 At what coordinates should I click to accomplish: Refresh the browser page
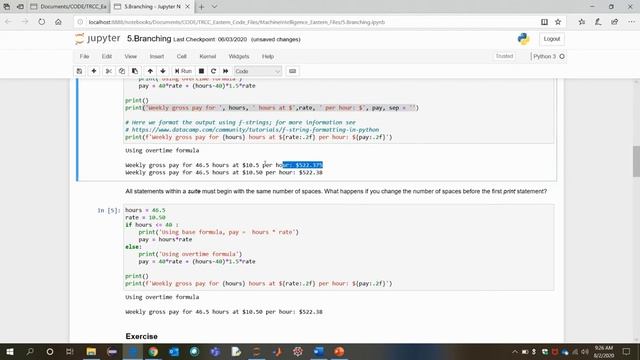coord(42,22)
